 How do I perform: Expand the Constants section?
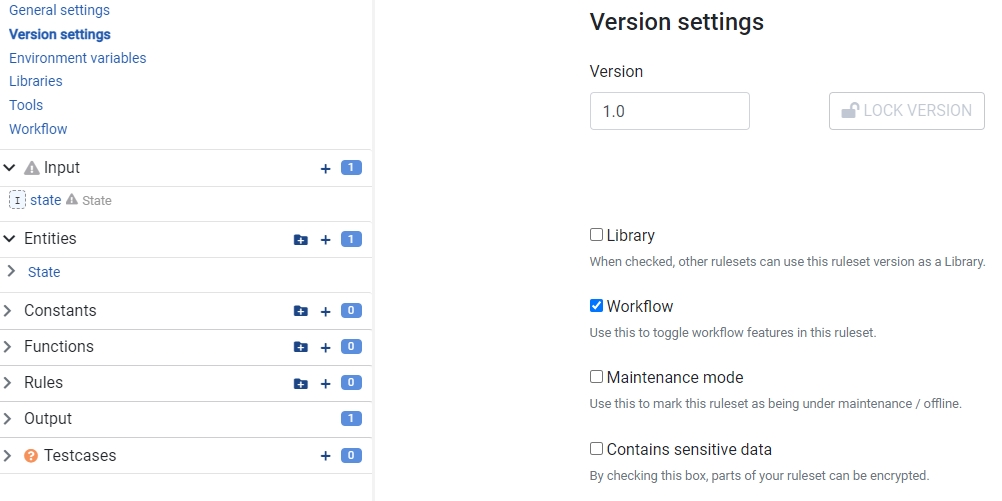(x=10, y=311)
